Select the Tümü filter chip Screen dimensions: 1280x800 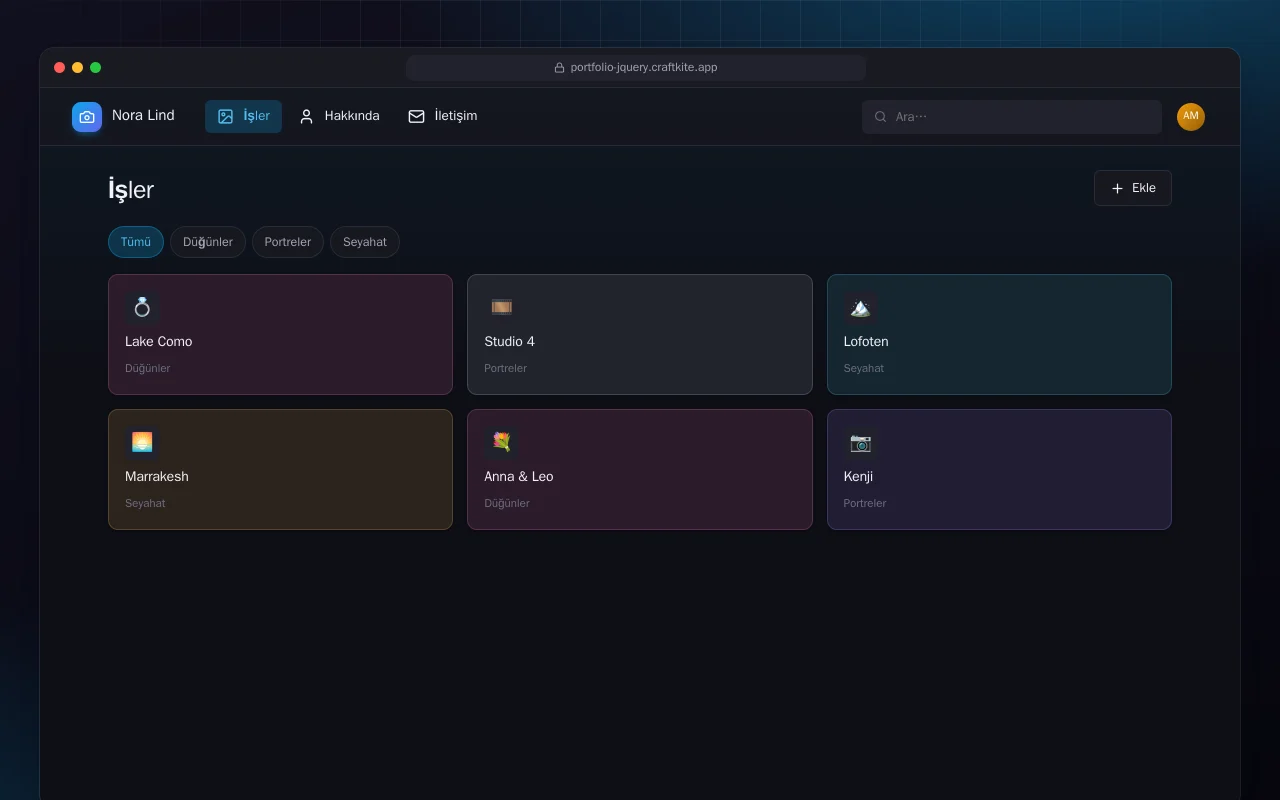(136, 242)
